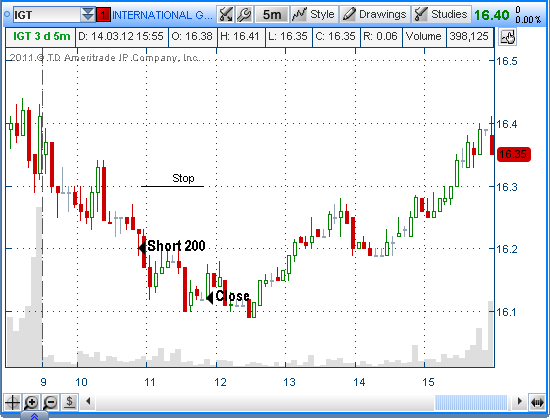Toggle the hand pointer info icon at top right of chart
Image resolution: width=550 pixels, height=420 pixels.
click(507, 37)
